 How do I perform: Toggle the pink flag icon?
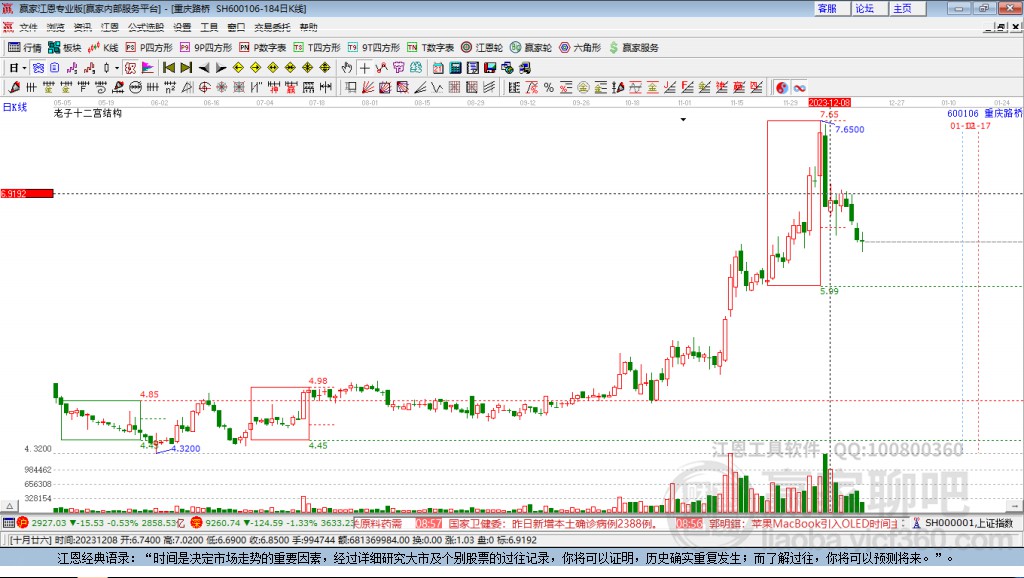(x=148, y=68)
